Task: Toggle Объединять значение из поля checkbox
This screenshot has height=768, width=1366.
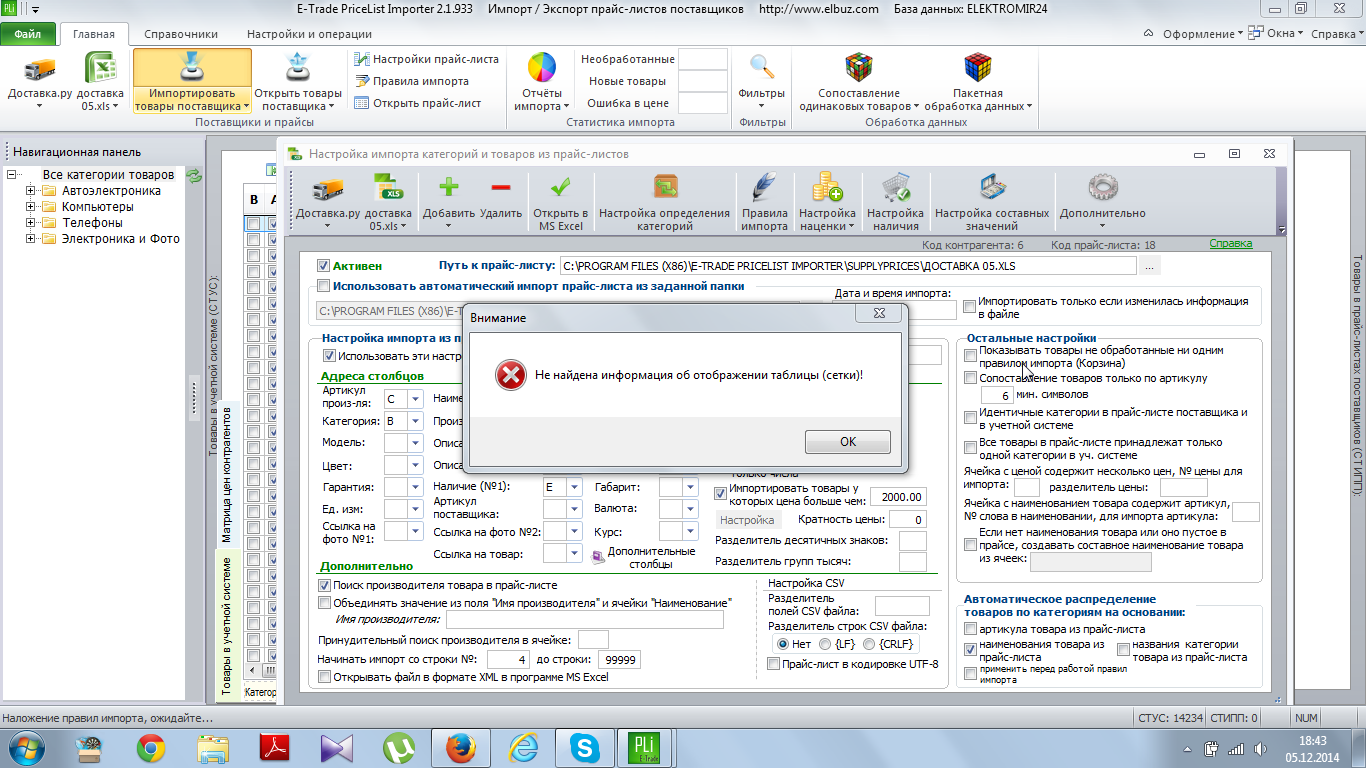Action: (324, 603)
